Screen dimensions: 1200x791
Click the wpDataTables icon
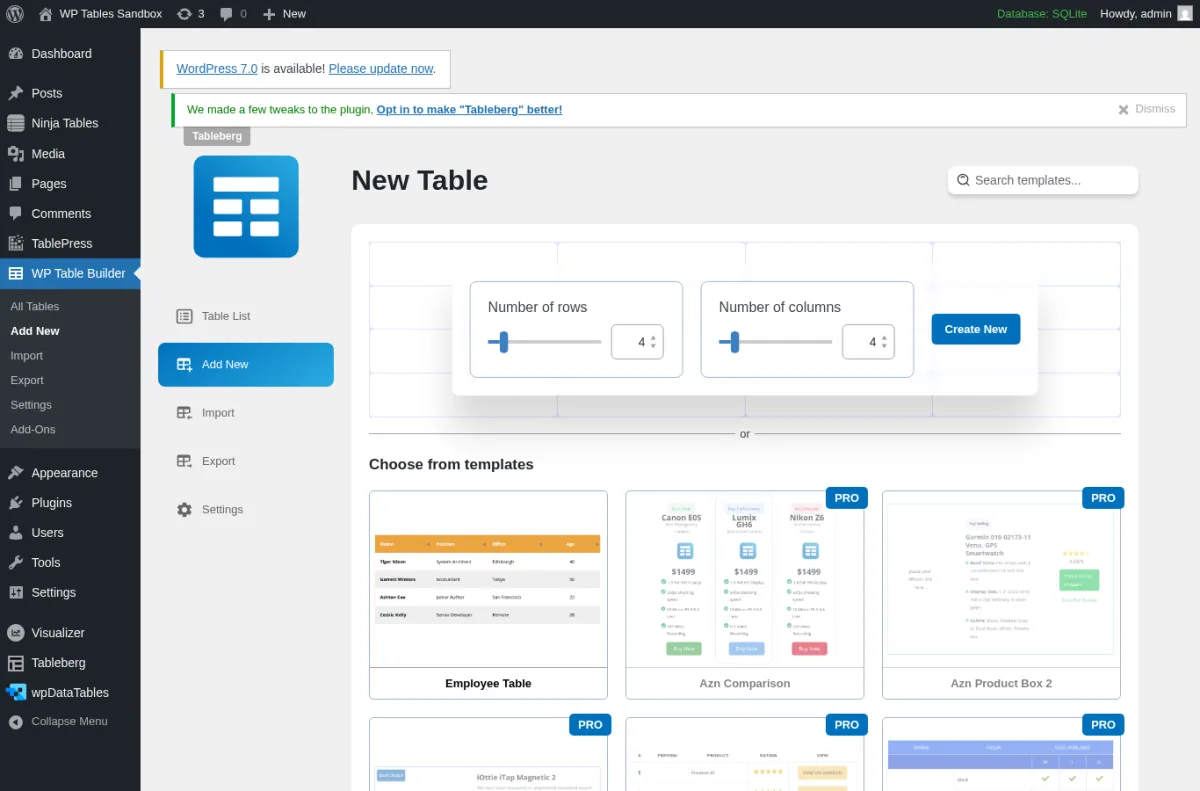point(16,692)
